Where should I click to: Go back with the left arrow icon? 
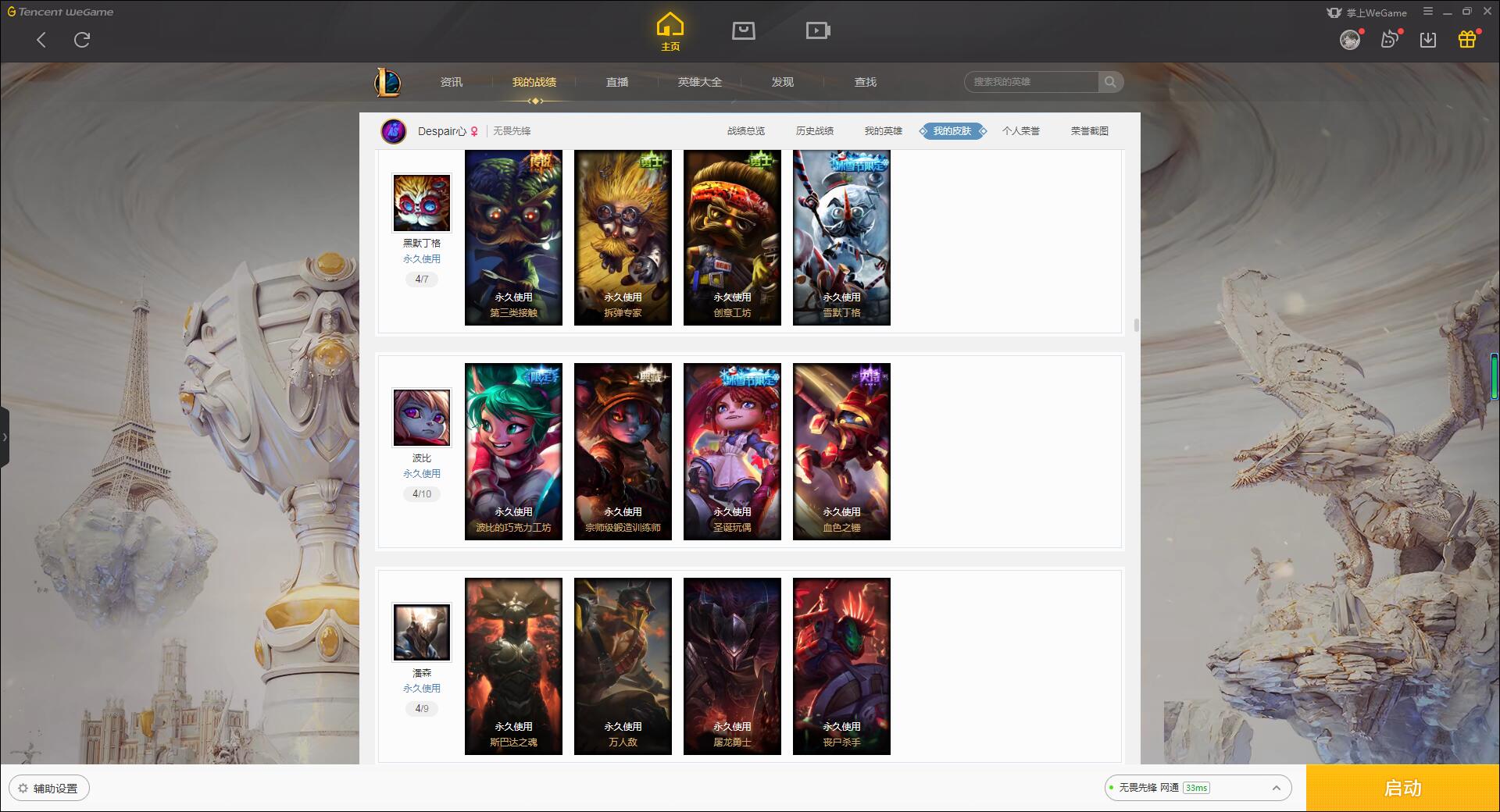tap(41, 40)
